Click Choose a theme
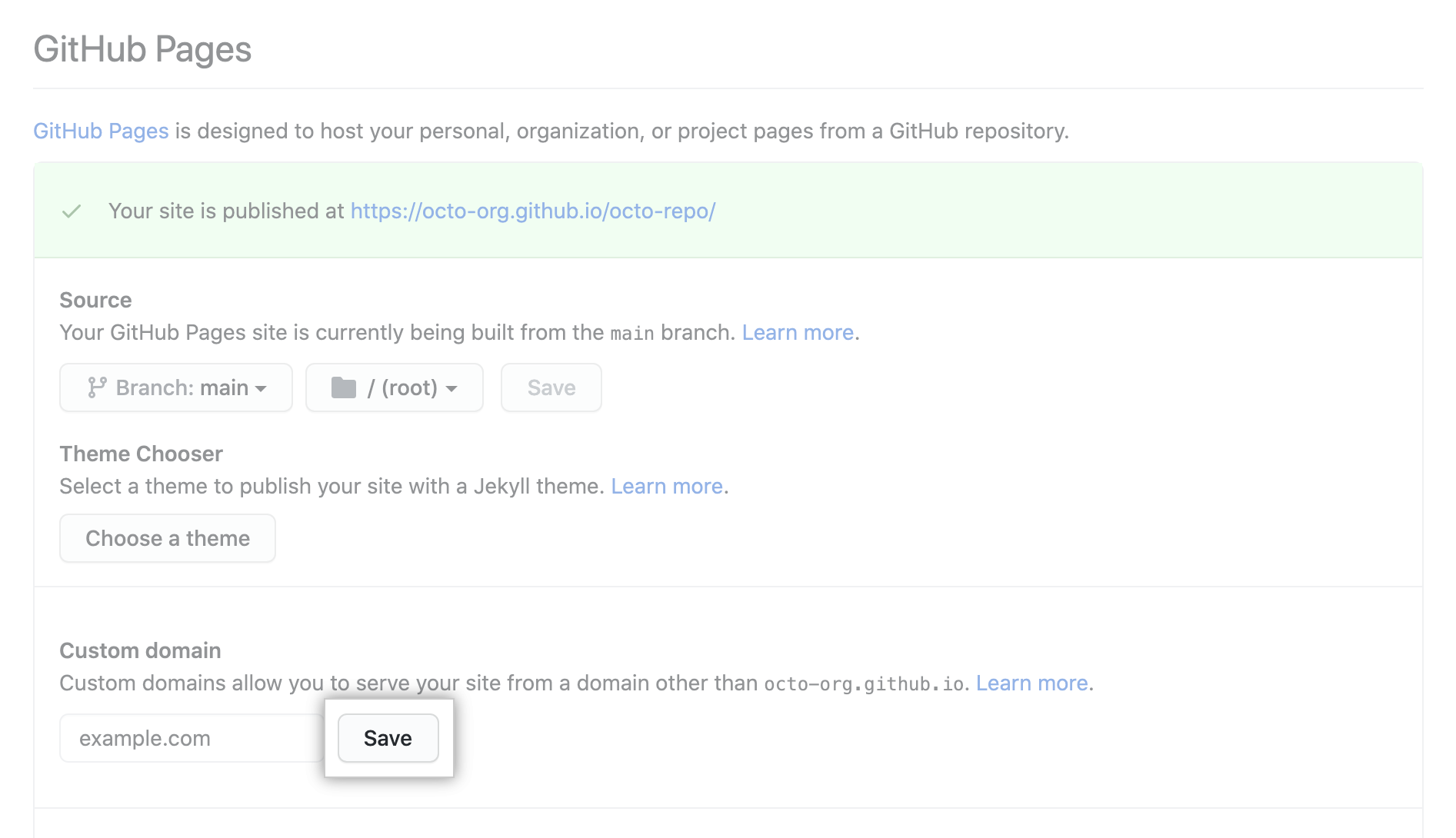This screenshot has width=1456, height=838. pos(167,538)
